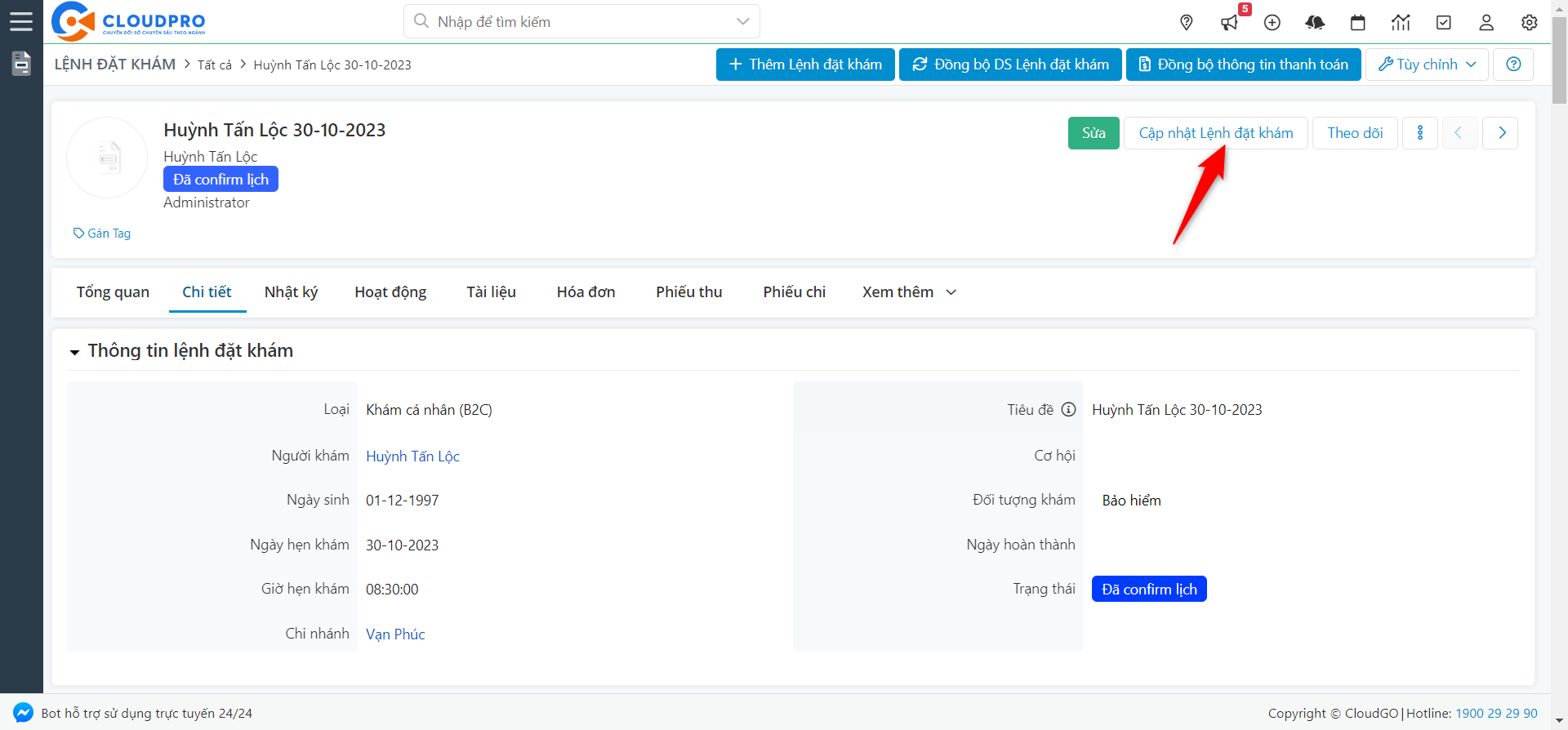Click Đồng bộ DS Lệnh đặt khám
This screenshot has width=1568, height=730.
coord(1011,65)
